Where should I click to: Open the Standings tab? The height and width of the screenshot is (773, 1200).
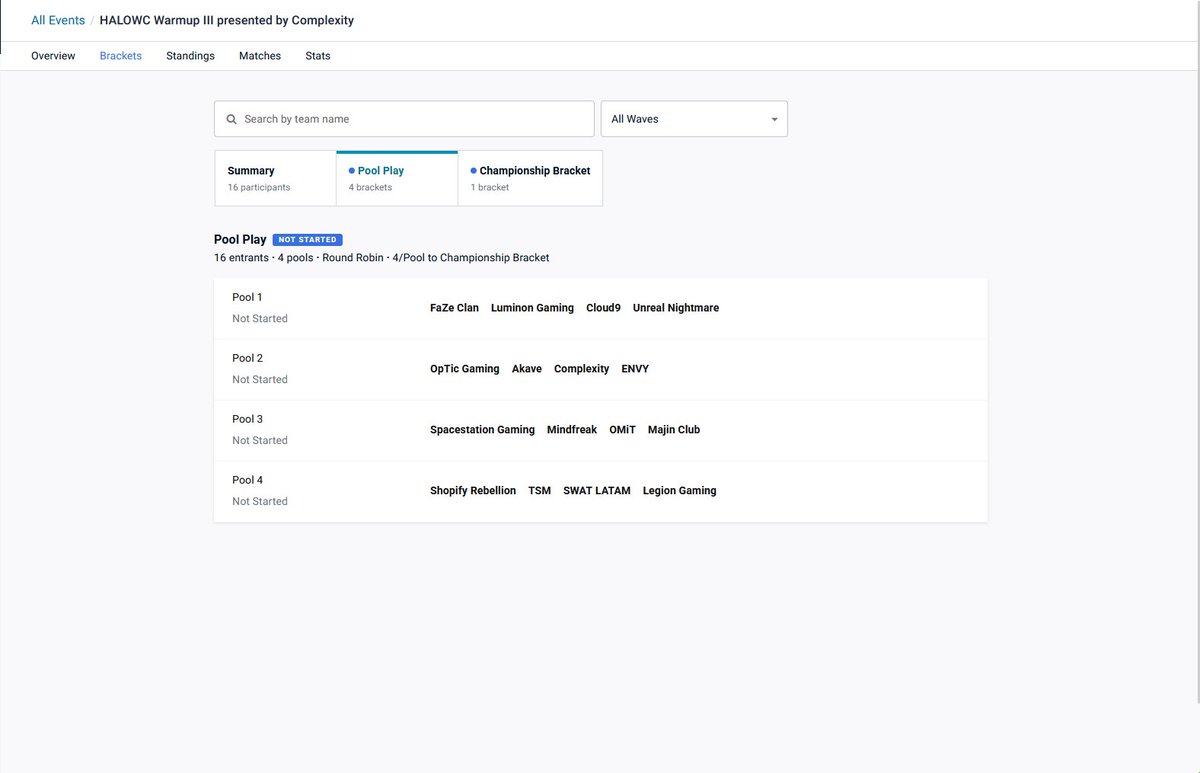(190, 56)
